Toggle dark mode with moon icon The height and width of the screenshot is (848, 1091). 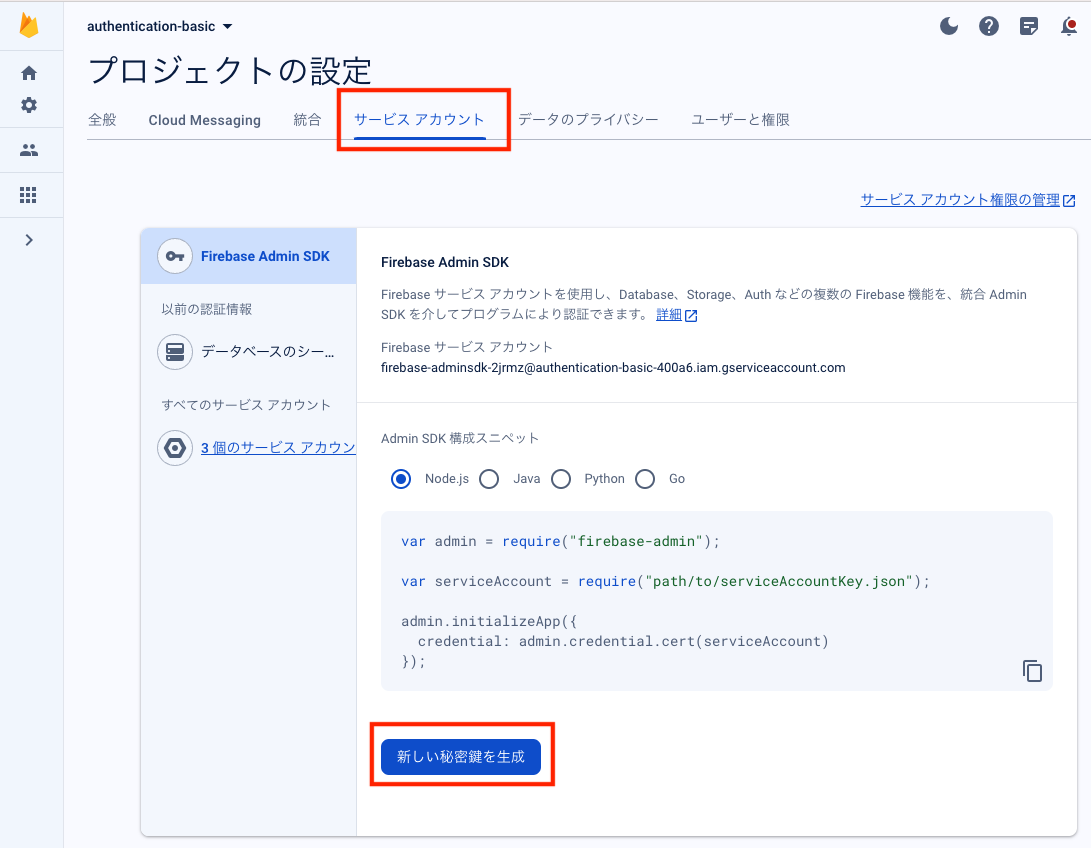point(949,27)
